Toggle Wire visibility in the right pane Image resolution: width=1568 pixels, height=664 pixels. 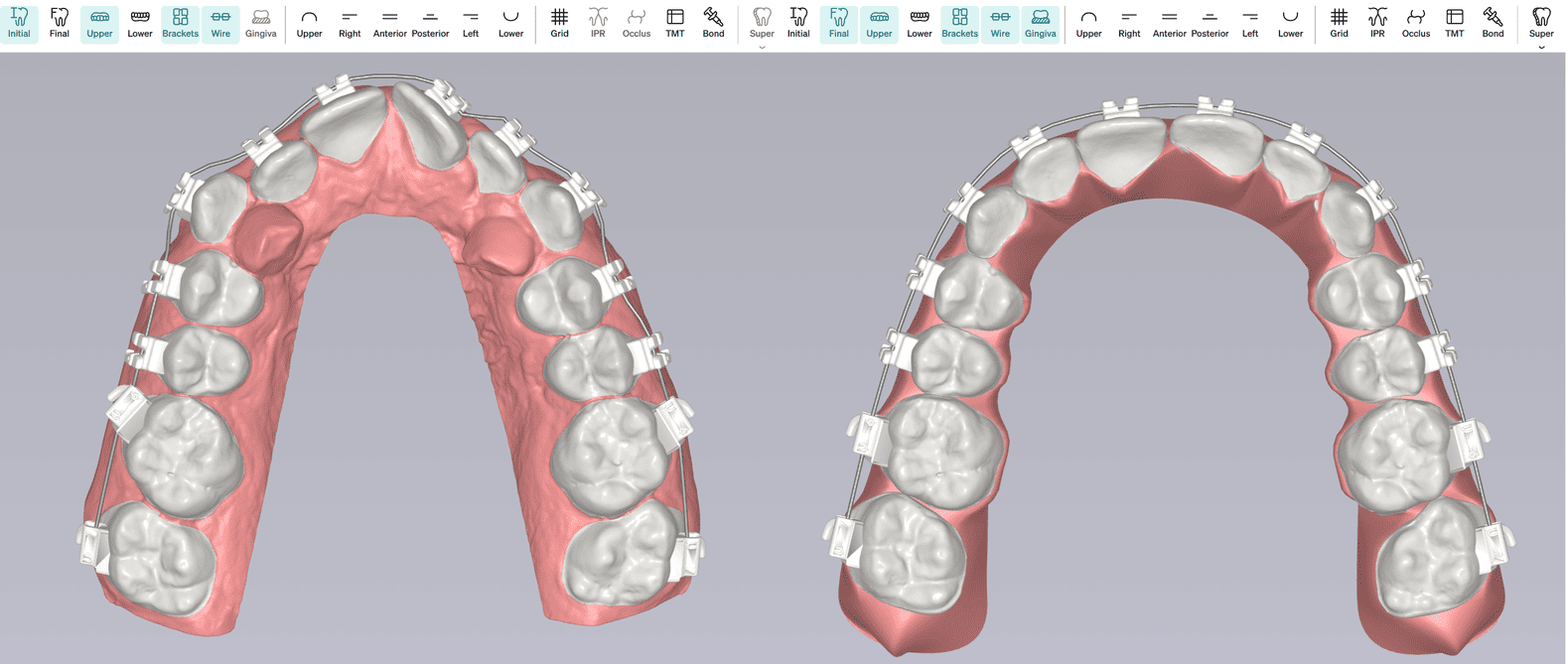tap(1000, 23)
